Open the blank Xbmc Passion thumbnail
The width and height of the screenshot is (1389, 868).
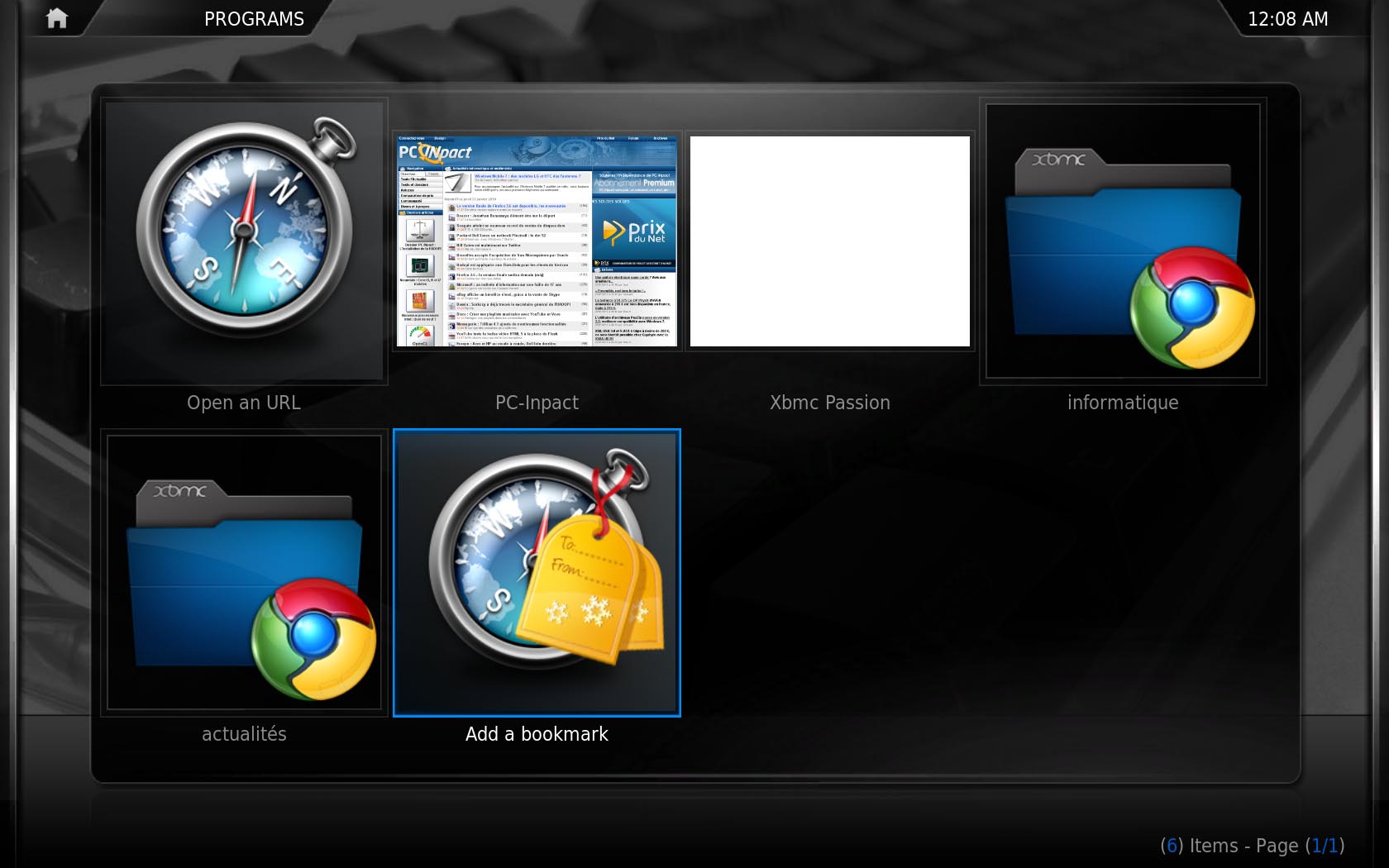click(x=829, y=241)
